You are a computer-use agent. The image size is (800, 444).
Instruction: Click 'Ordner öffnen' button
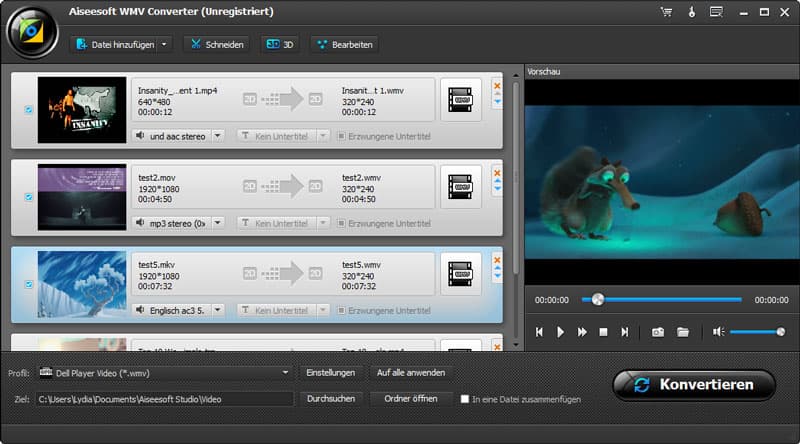point(411,399)
